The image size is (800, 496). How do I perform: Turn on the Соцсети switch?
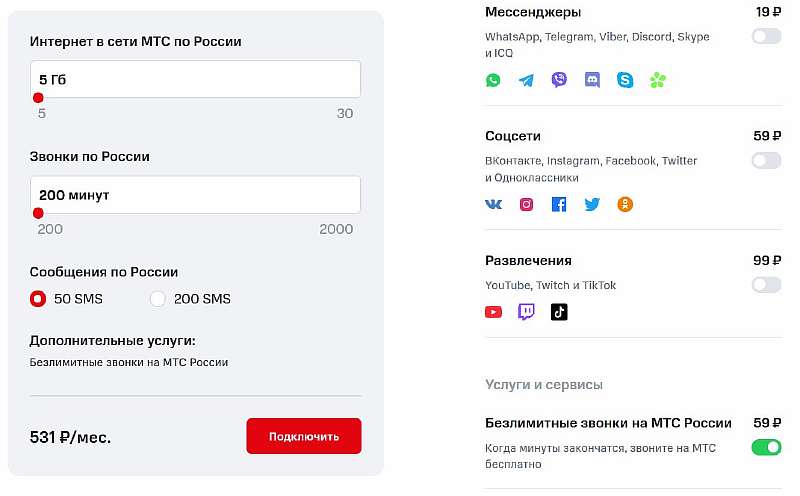coord(766,160)
